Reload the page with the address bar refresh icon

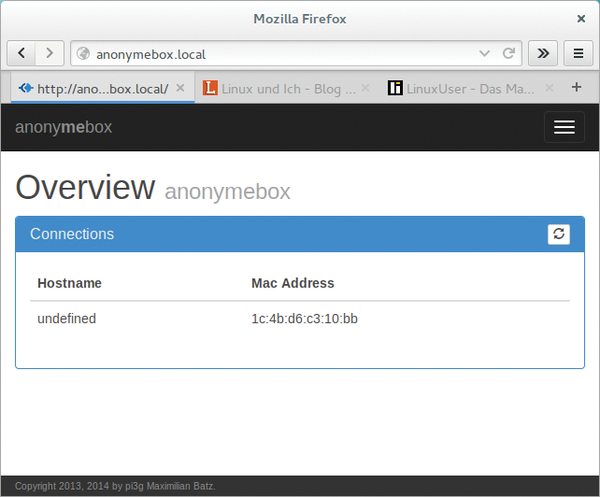pyautogui.click(x=509, y=53)
